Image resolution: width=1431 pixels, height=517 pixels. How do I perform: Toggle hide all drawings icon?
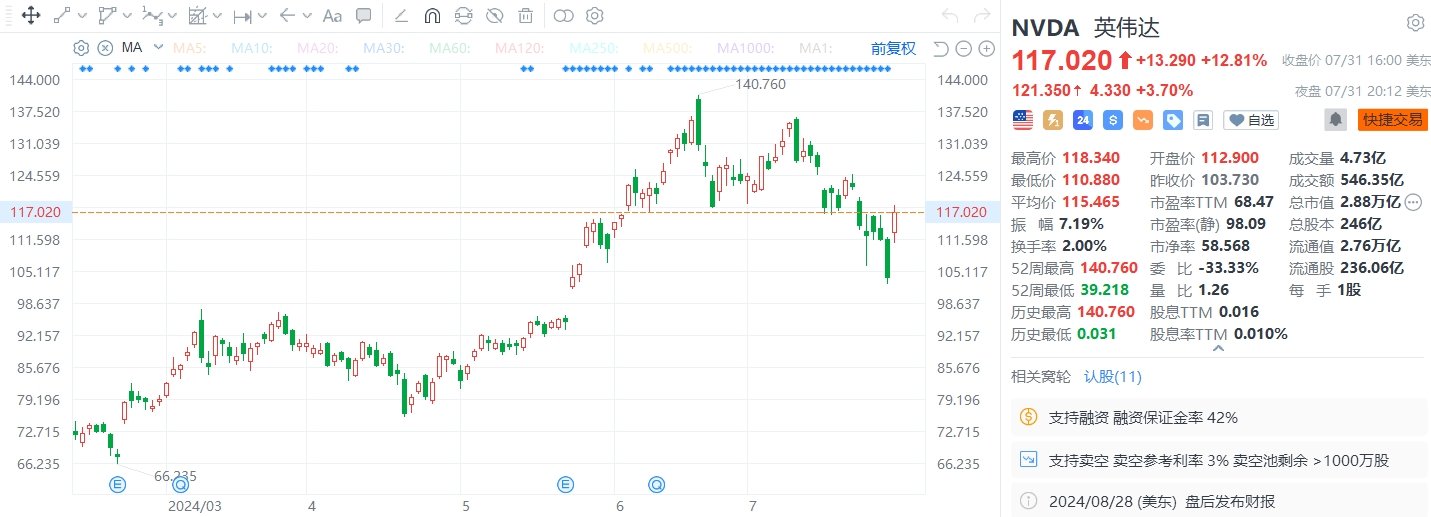point(494,15)
